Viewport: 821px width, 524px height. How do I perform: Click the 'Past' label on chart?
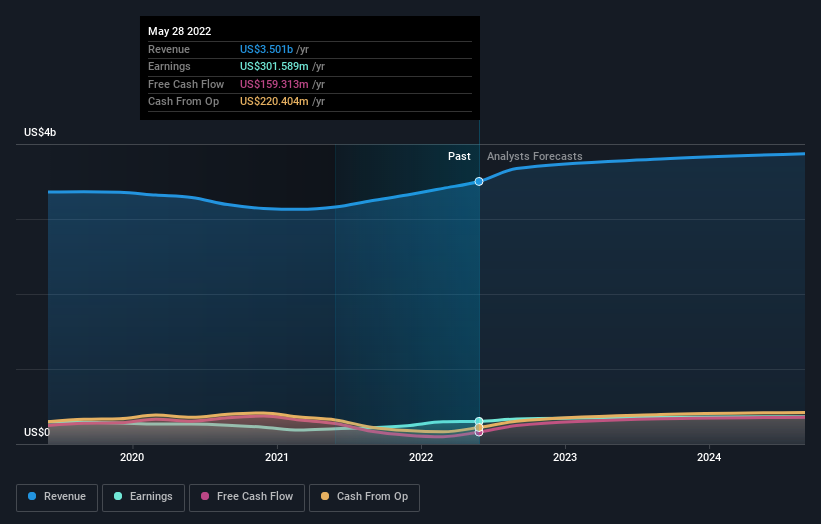click(x=459, y=157)
